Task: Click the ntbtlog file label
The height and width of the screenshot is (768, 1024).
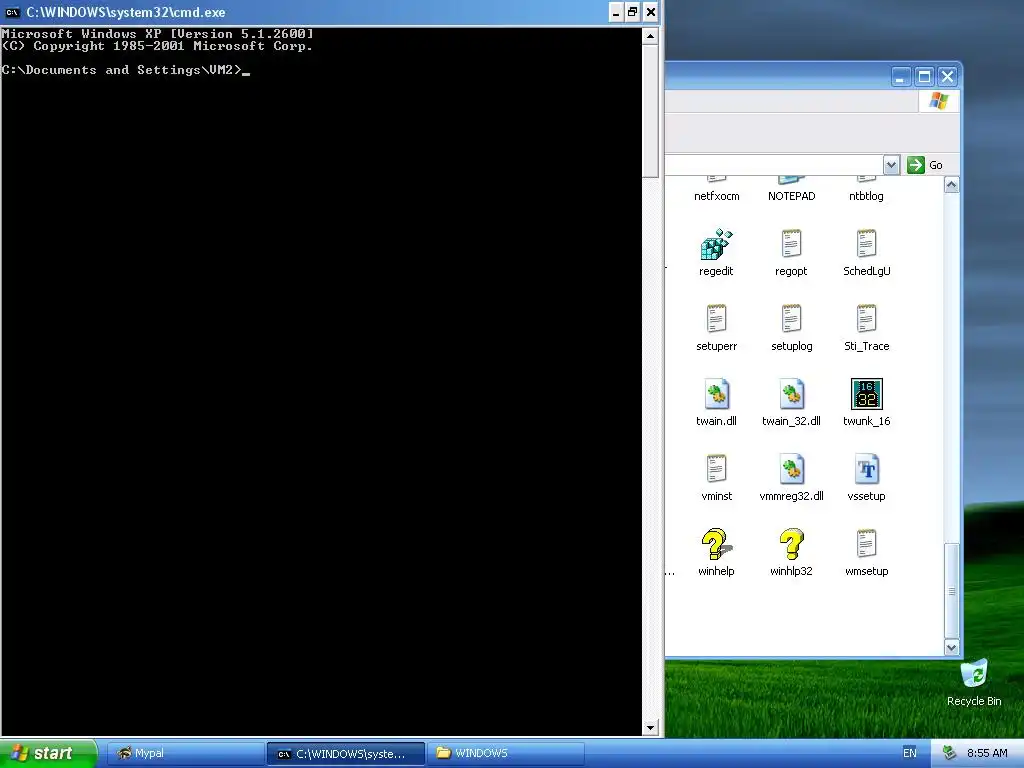Action: pos(866,196)
